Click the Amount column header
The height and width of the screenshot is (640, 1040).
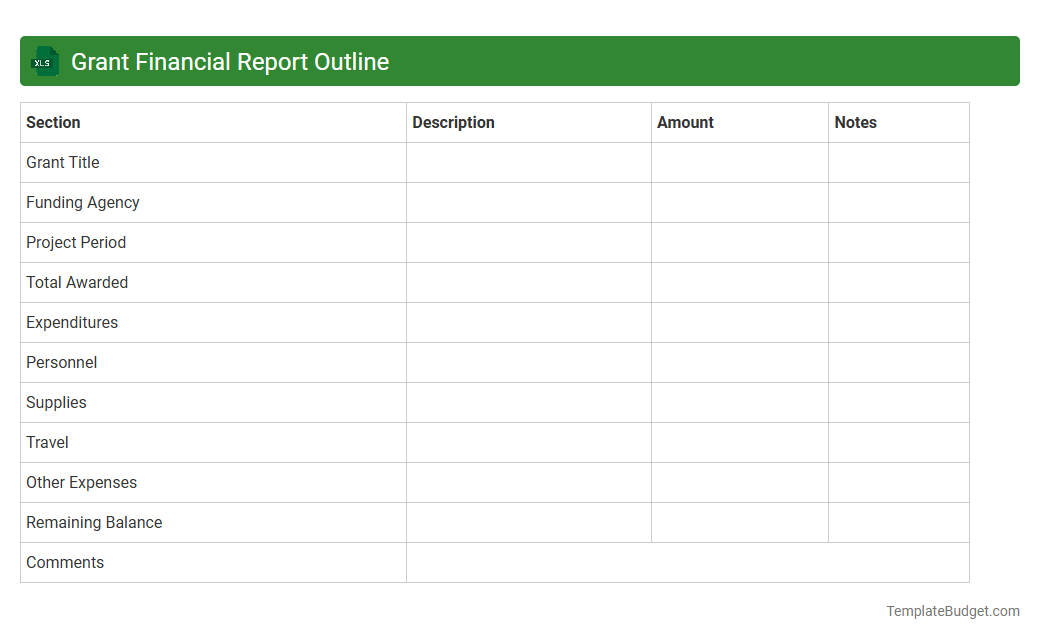686,122
